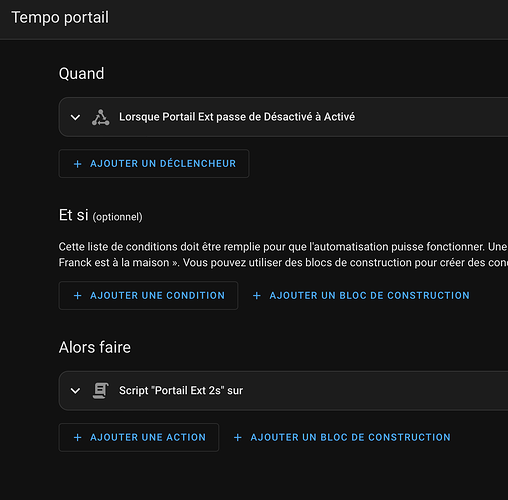Click the plus icon on Ajouter une action
Screen dimensions: 508x500
(78, 438)
